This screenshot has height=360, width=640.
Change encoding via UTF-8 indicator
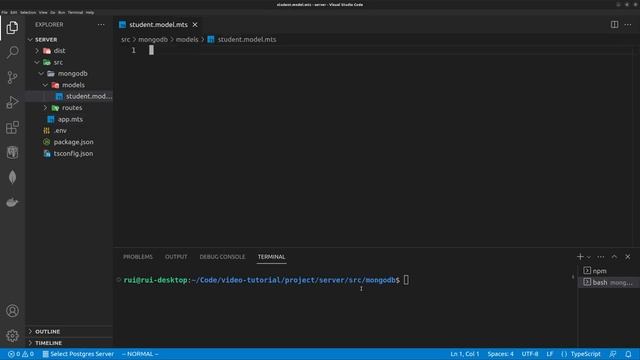click(530, 354)
